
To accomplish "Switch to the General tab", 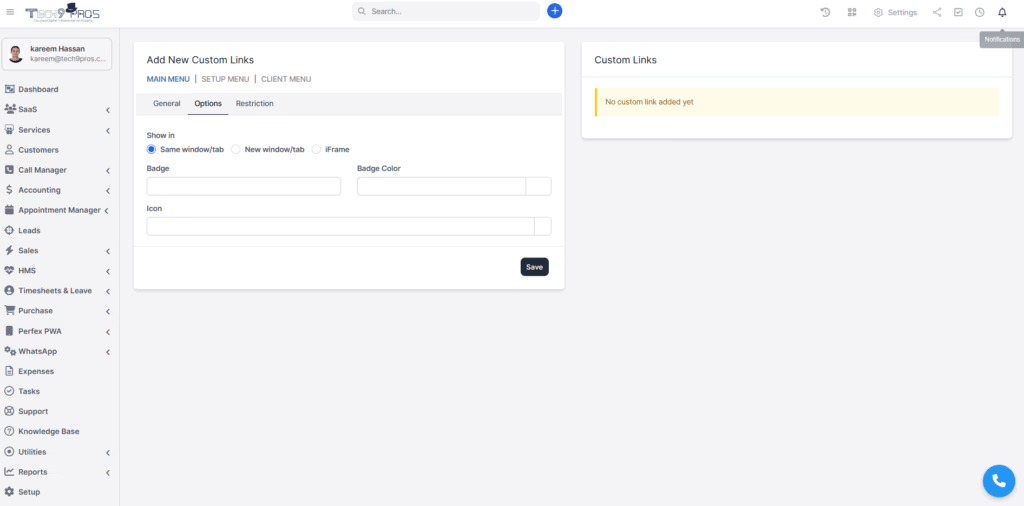I will (167, 104).
